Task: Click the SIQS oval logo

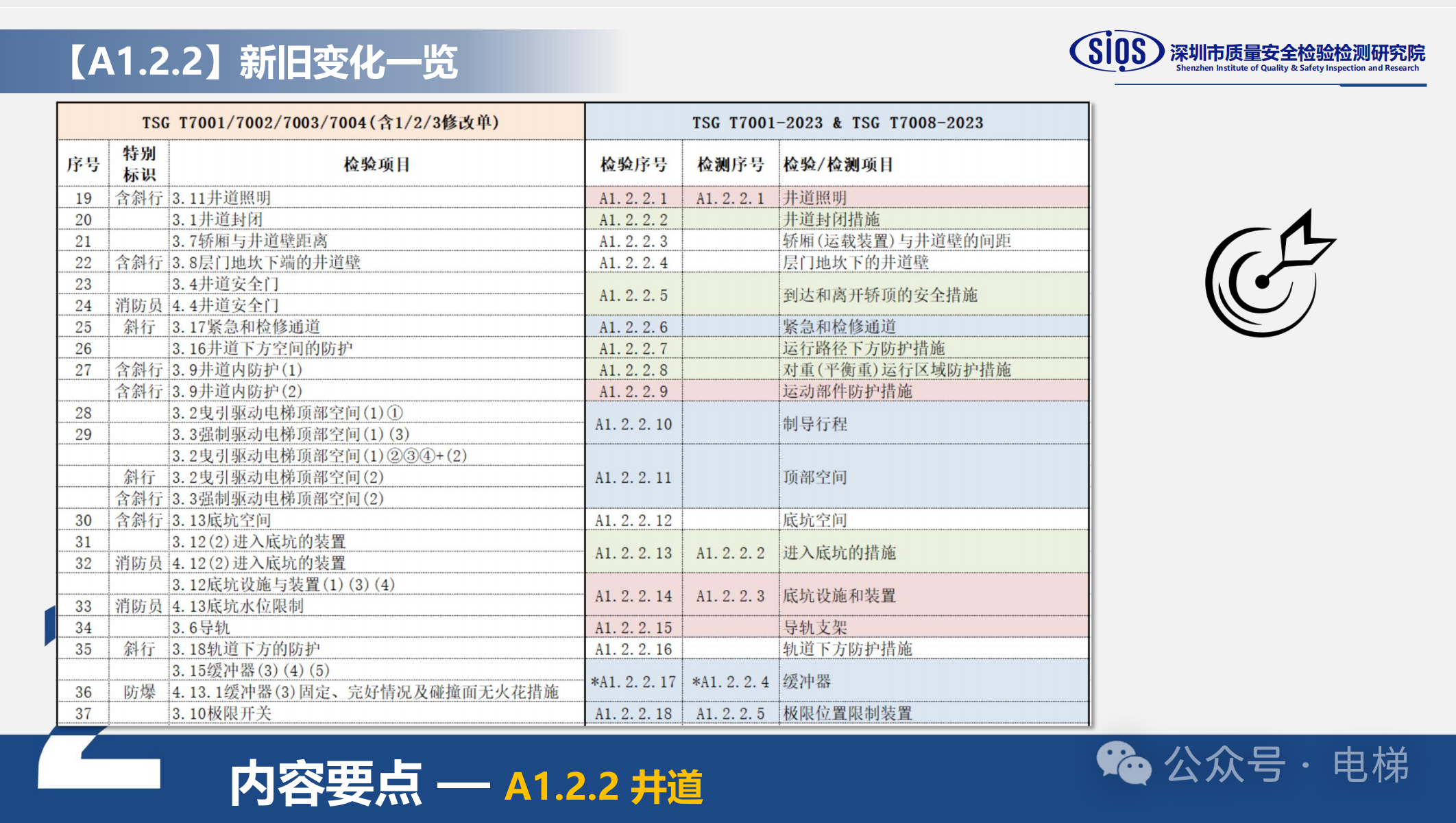Action: (x=1116, y=51)
